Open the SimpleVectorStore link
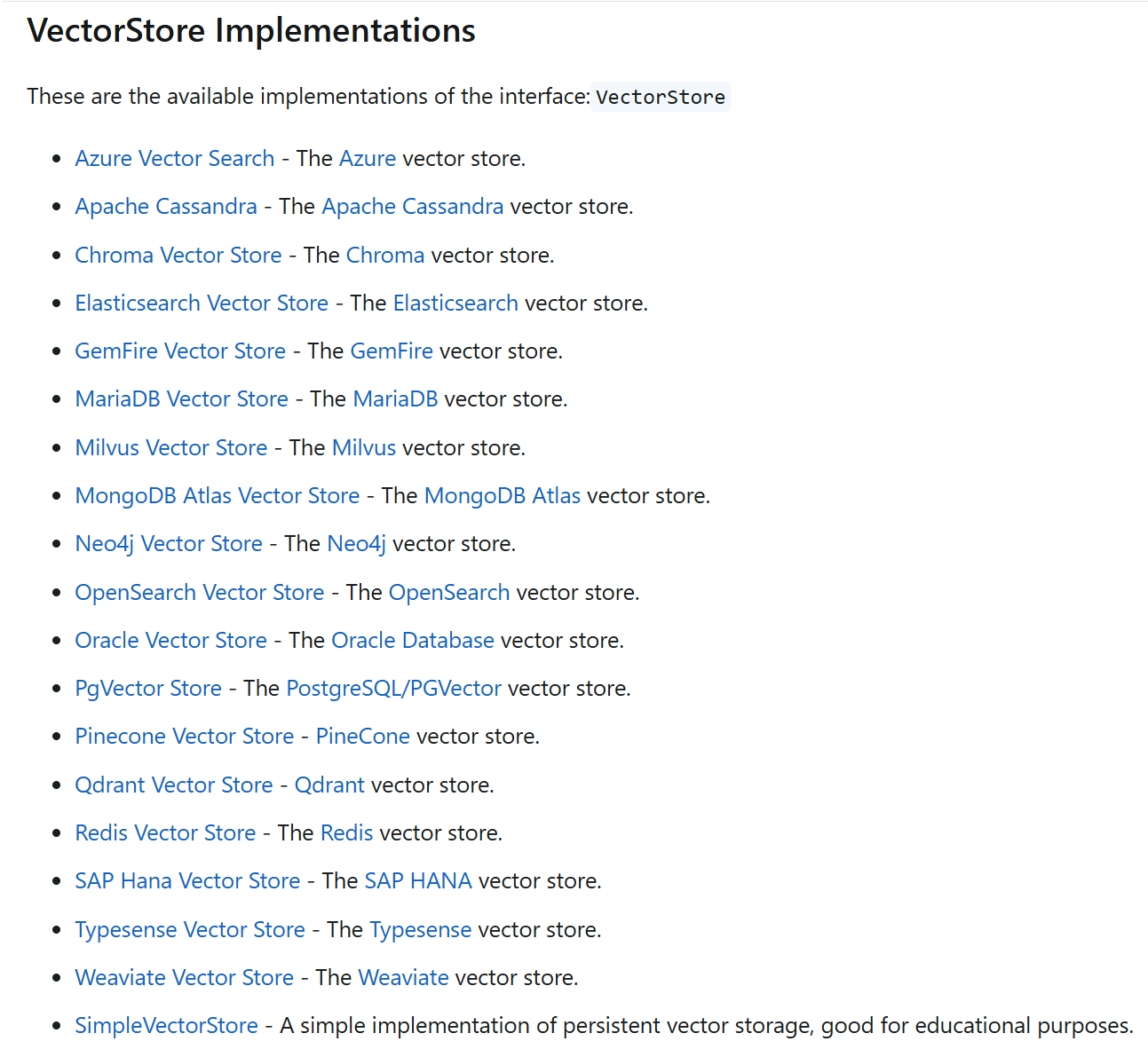The height and width of the screenshot is (1057, 1148). click(x=167, y=1026)
